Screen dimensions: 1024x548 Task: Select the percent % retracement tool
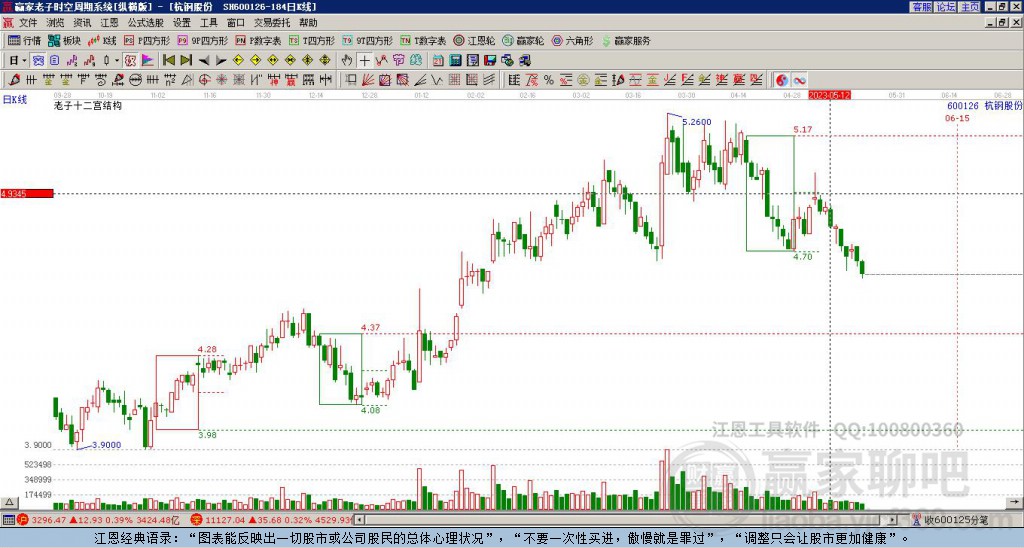[549, 80]
